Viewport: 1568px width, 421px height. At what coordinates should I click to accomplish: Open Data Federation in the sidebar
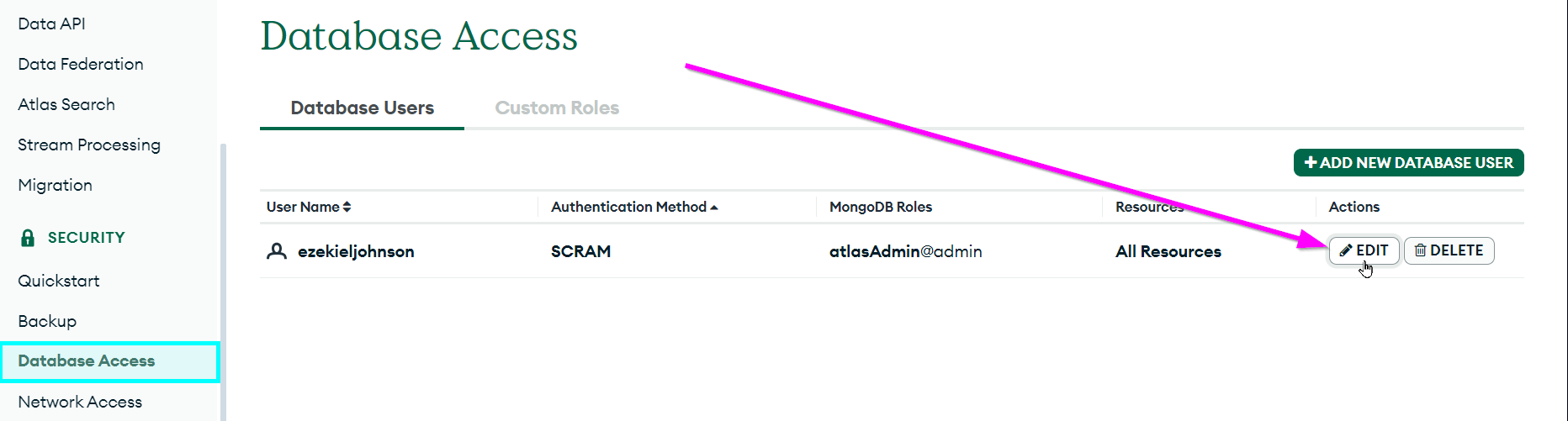coord(81,64)
